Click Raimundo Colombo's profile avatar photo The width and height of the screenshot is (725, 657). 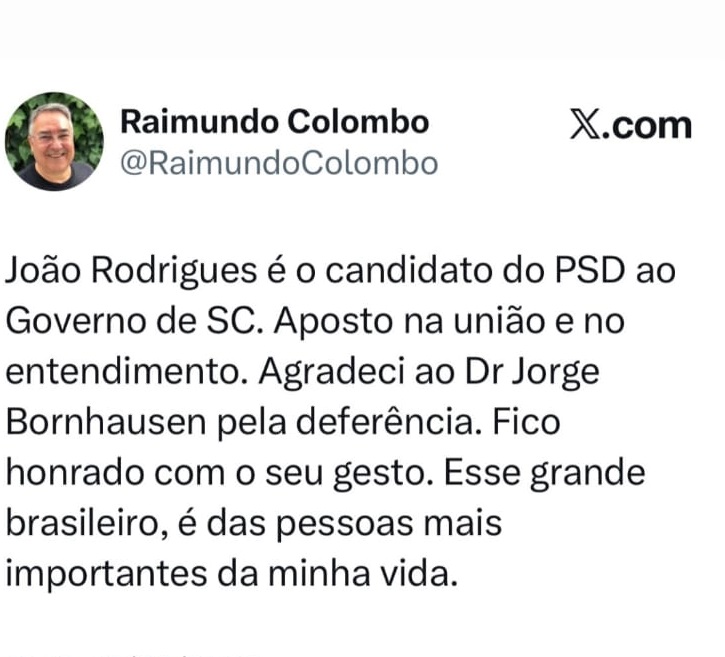click(x=54, y=141)
